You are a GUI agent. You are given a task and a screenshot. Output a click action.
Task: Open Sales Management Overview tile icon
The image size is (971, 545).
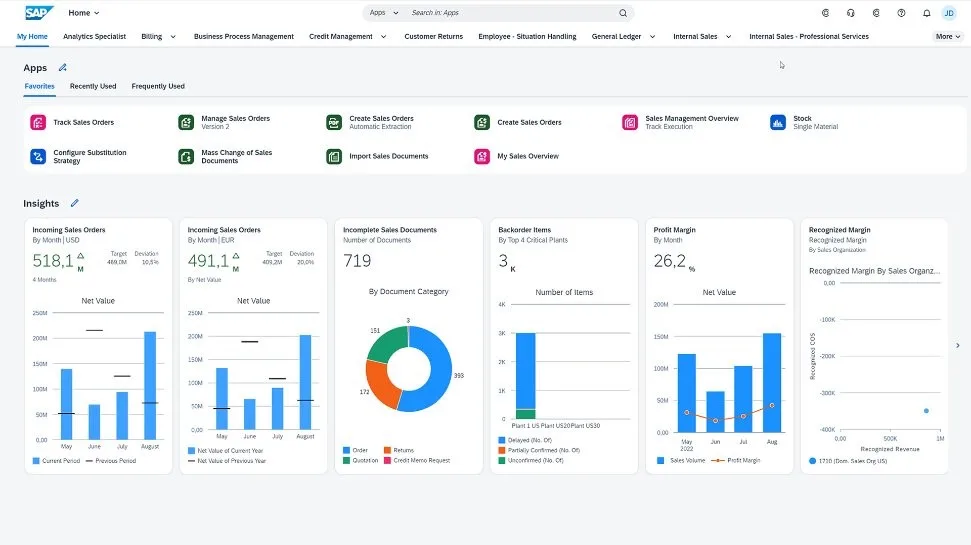(x=630, y=123)
